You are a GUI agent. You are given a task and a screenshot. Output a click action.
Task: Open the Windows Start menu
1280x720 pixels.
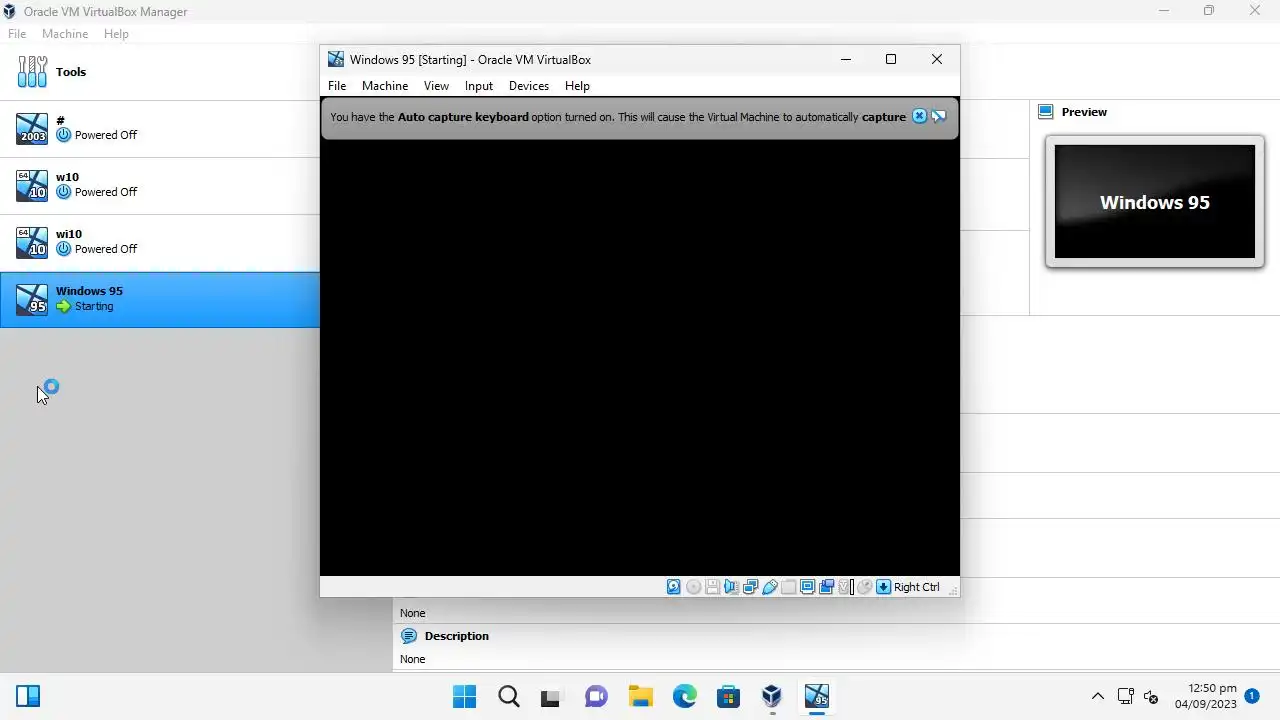464,696
